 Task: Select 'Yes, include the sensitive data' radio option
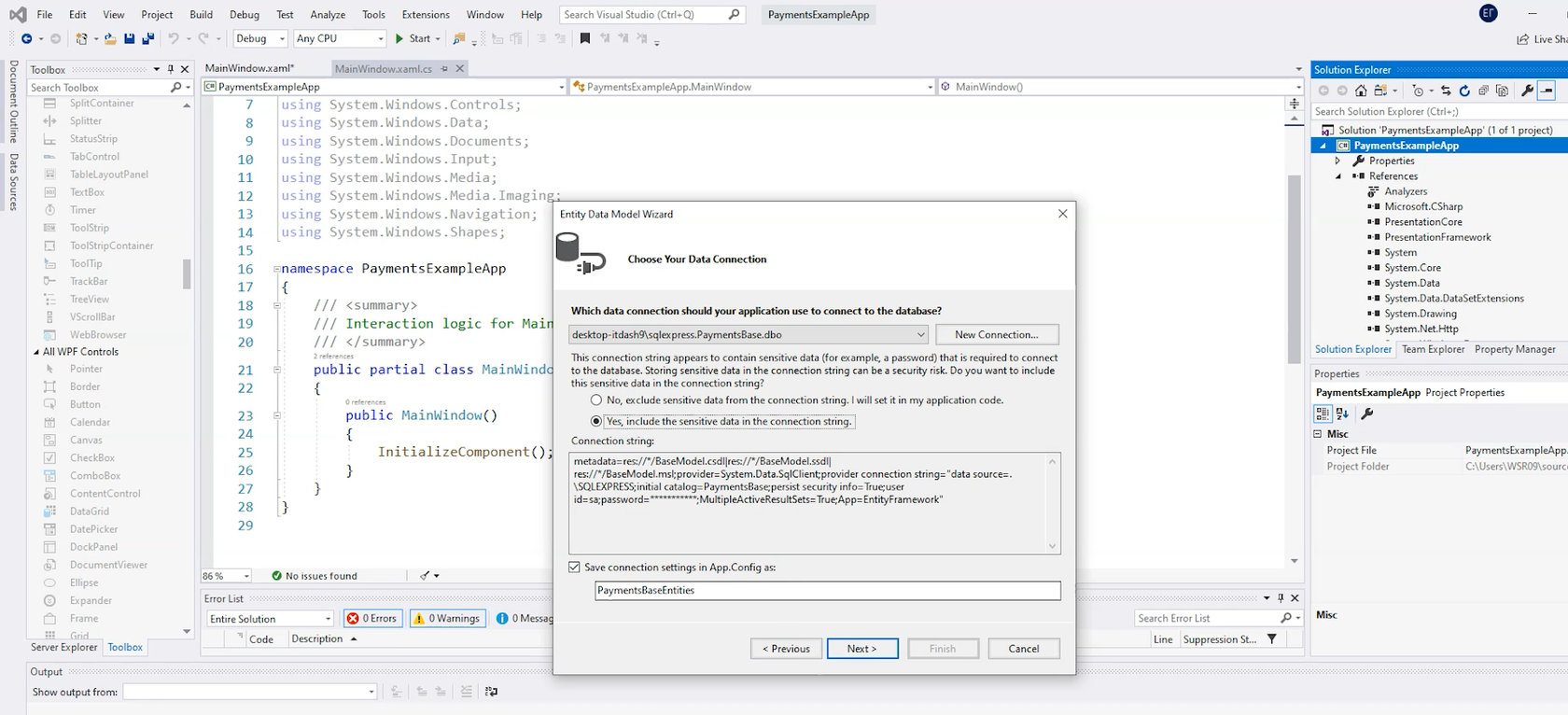click(596, 421)
